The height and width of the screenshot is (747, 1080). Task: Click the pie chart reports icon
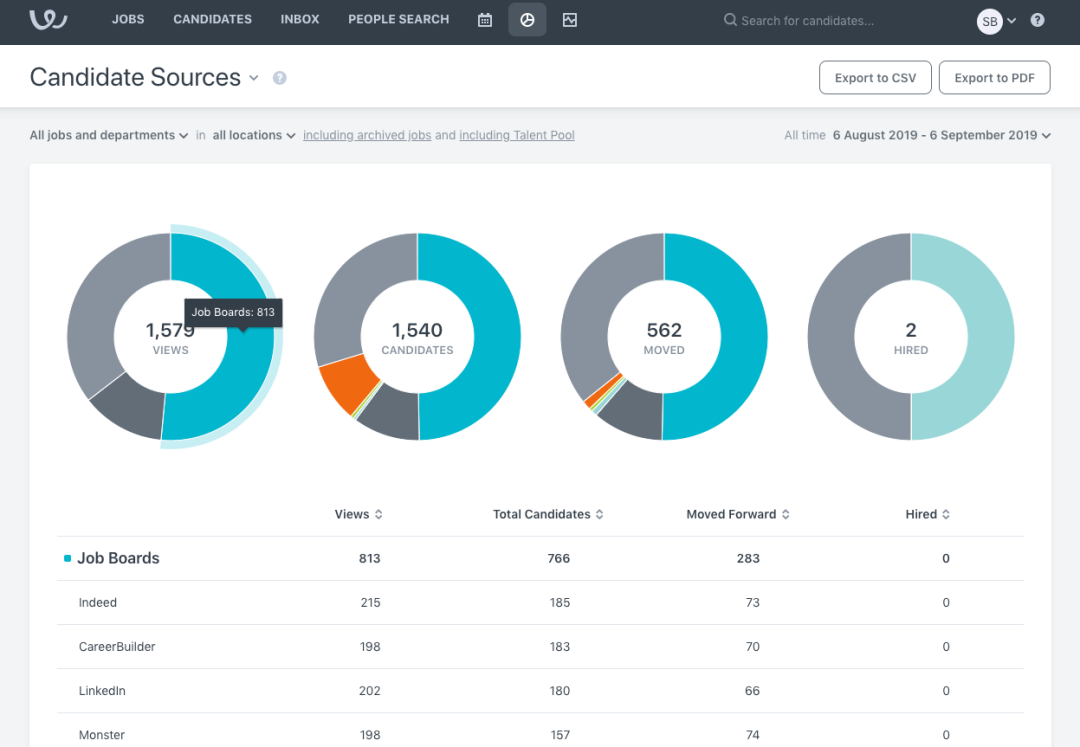527,20
